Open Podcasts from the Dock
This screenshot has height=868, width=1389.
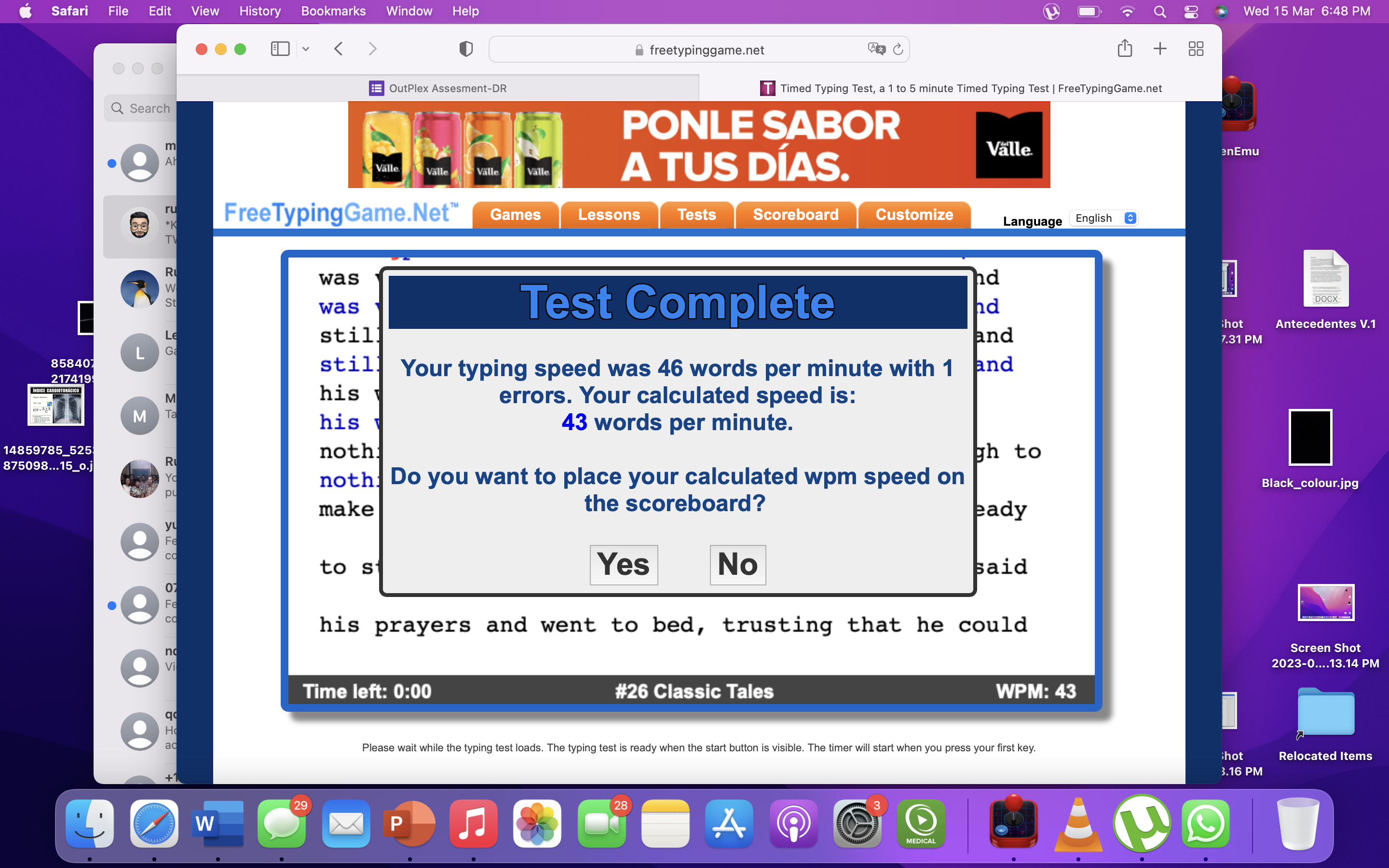click(793, 823)
